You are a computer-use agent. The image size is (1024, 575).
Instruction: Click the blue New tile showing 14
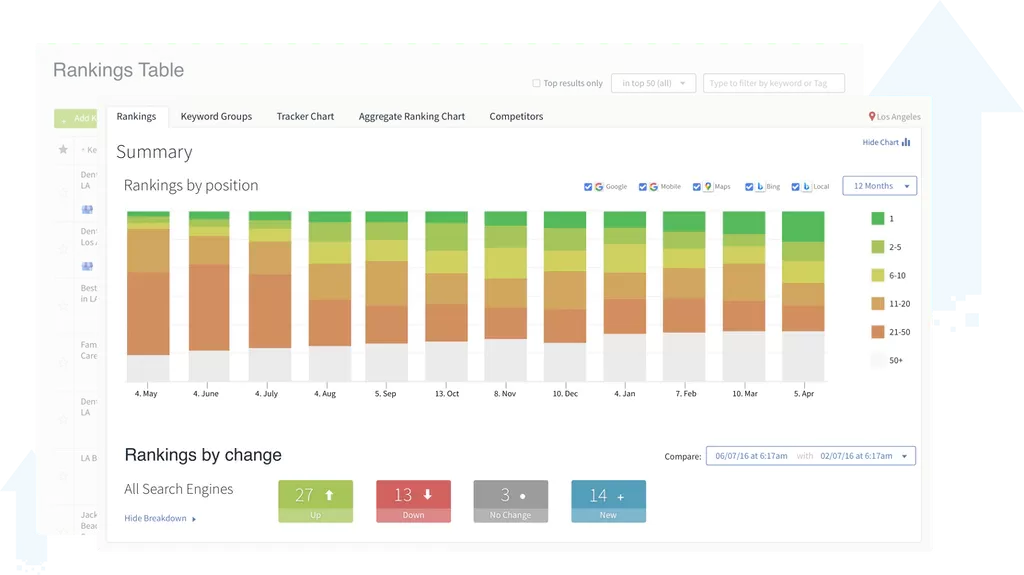(x=608, y=501)
